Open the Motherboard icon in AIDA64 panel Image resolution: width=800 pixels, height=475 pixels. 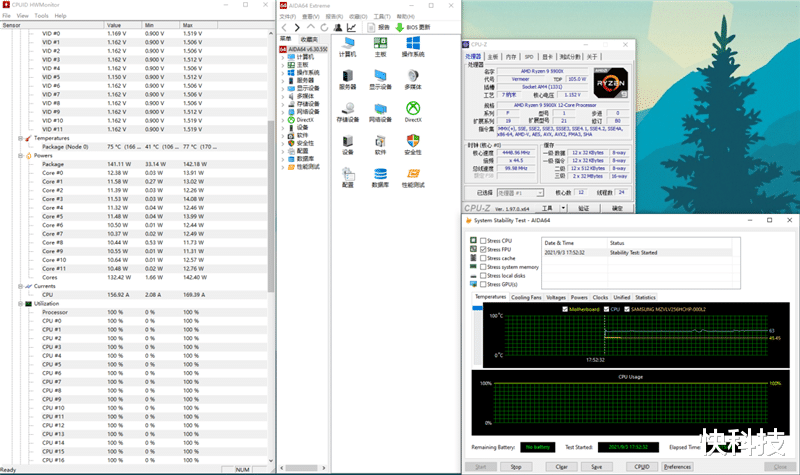click(380, 43)
